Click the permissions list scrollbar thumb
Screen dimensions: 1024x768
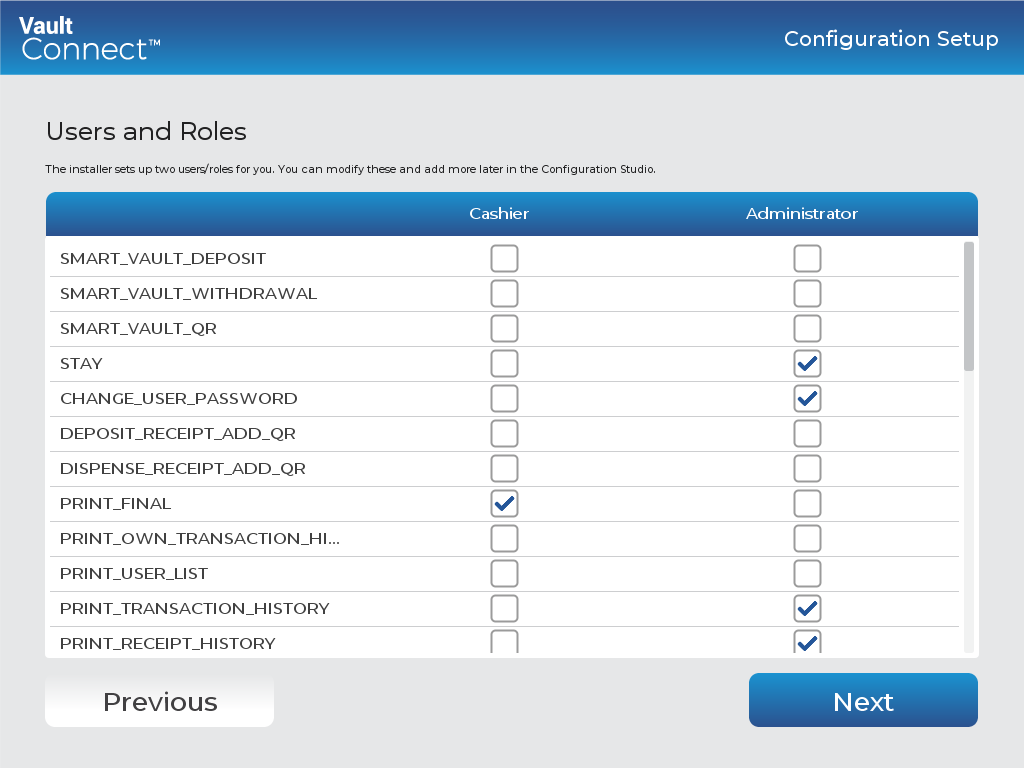tap(968, 306)
